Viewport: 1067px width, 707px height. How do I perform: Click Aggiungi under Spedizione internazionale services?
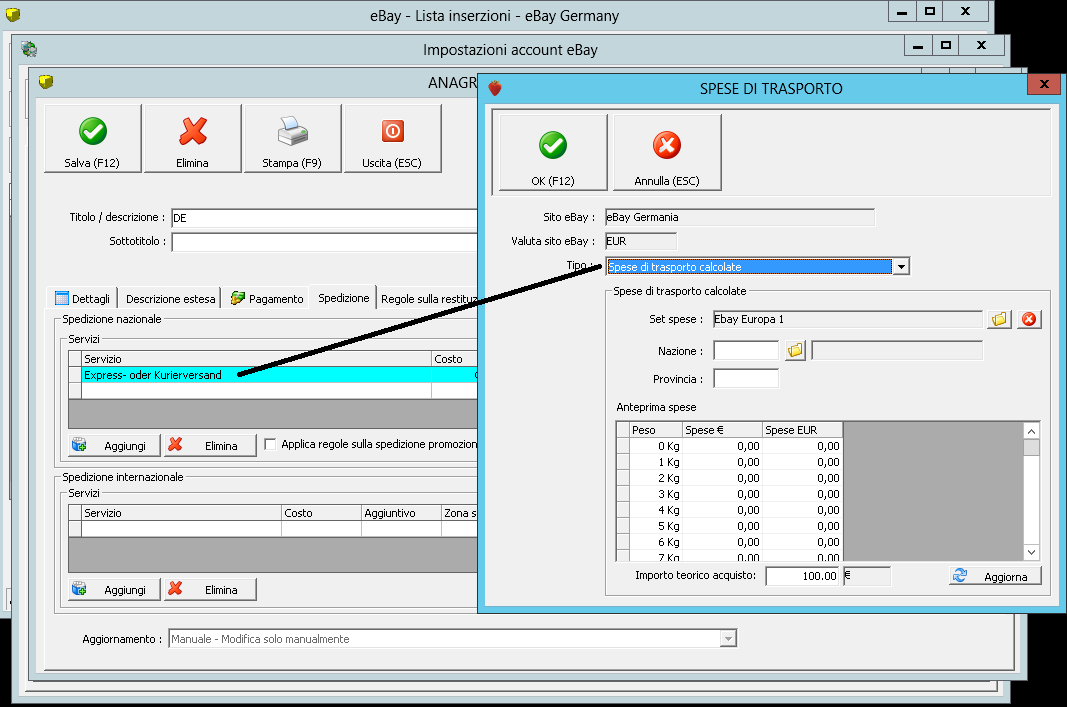click(x=114, y=590)
